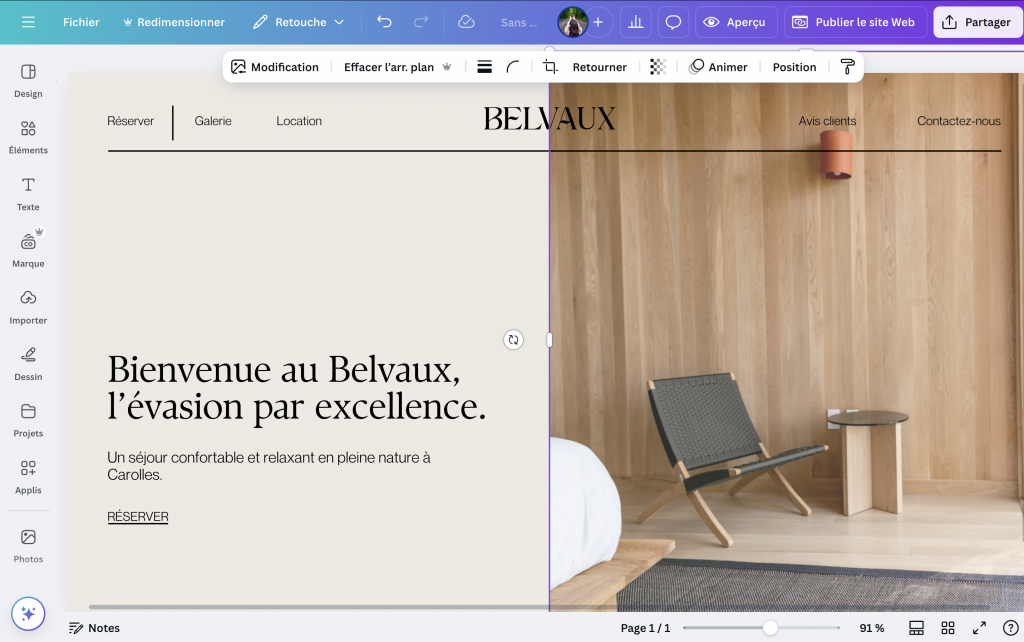Open the Applis panel in the sidebar

[x=28, y=475]
